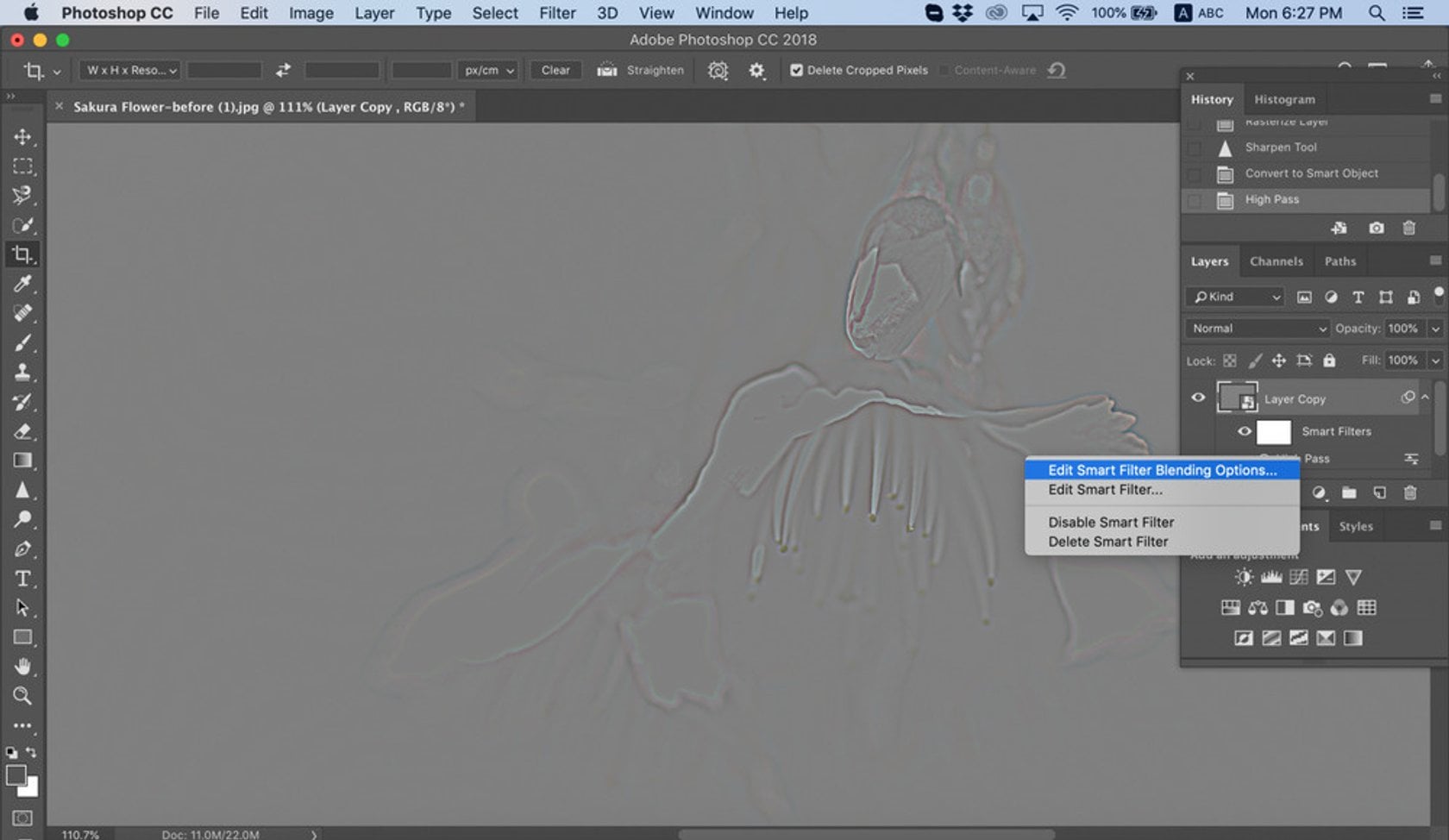1449x840 pixels.
Task: Select the Brush tool
Action: pyautogui.click(x=22, y=343)
